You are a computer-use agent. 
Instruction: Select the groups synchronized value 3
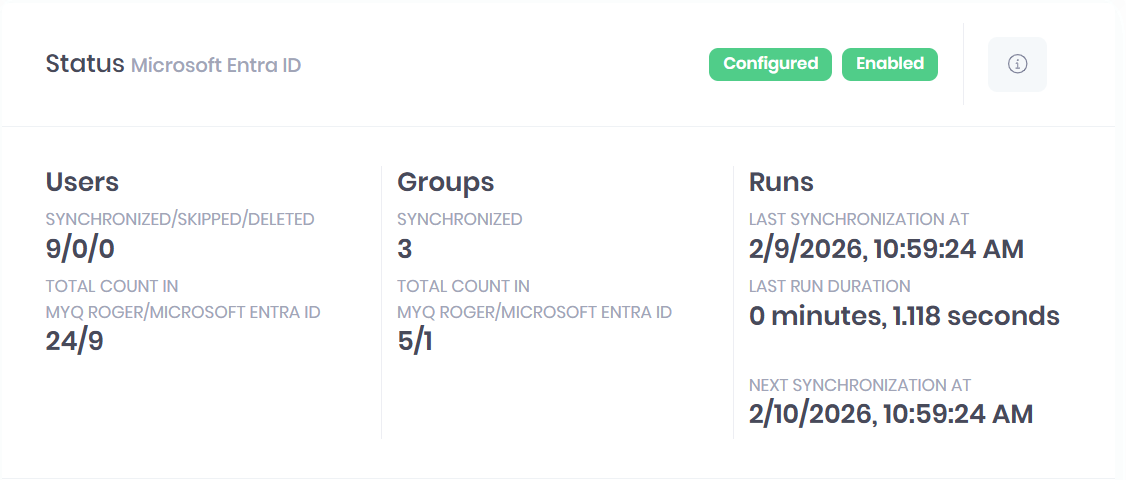pyautogui.click(x=405, y=249)
